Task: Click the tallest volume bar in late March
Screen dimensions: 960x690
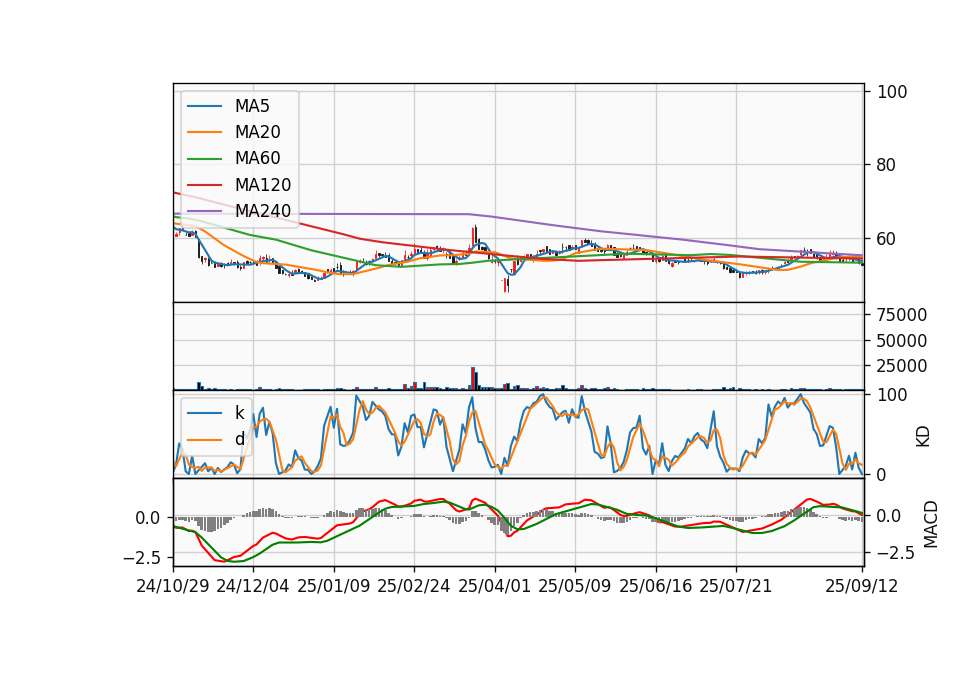Action: click(473, 378)
